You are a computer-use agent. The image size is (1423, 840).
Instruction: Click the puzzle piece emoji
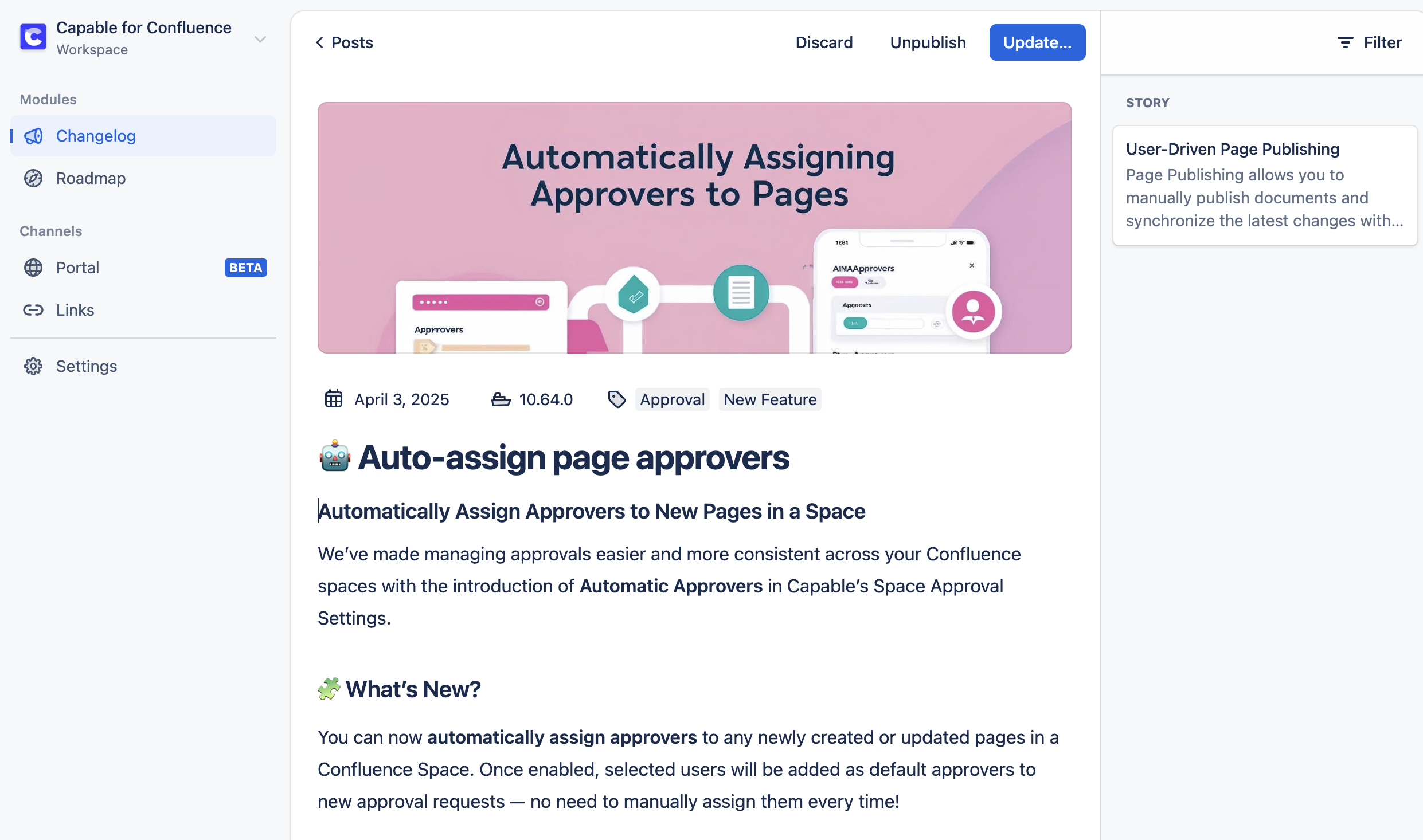coord(329,689)
